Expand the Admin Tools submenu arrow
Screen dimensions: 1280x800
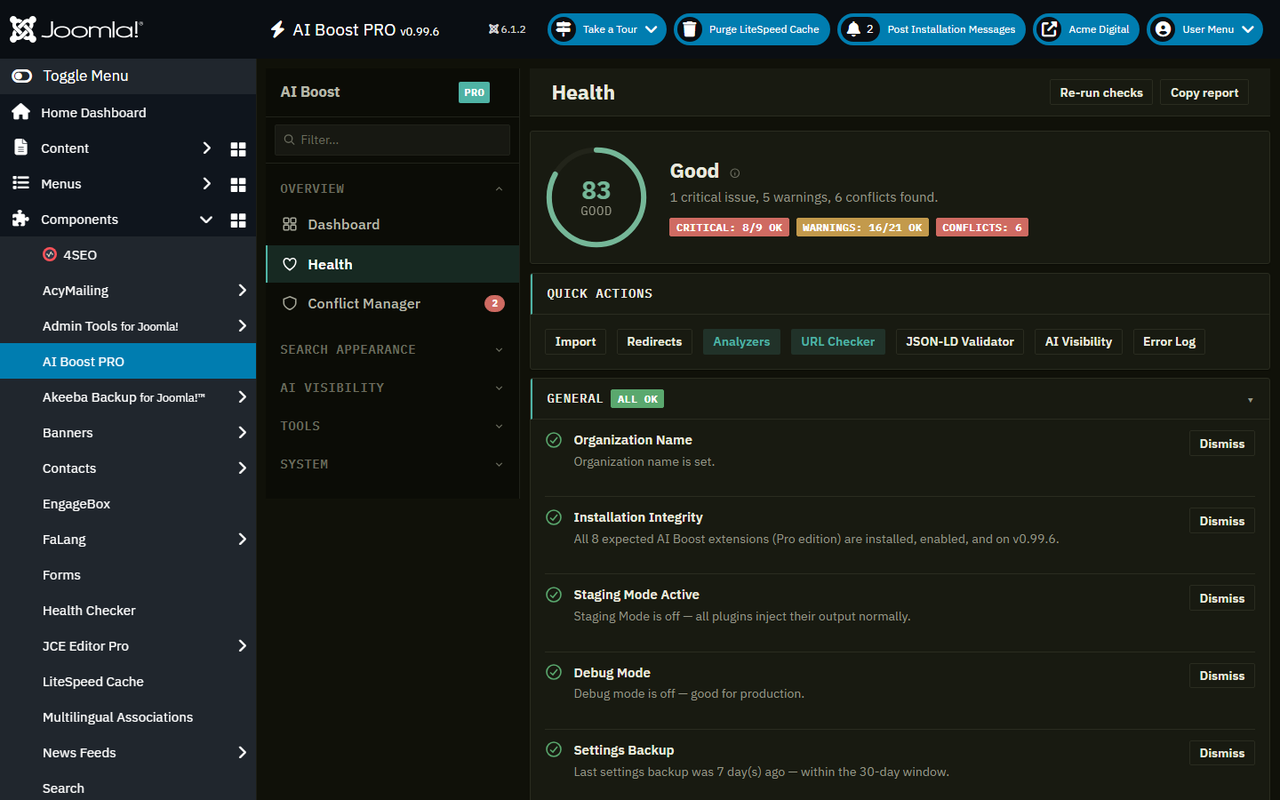pos(242,326)
